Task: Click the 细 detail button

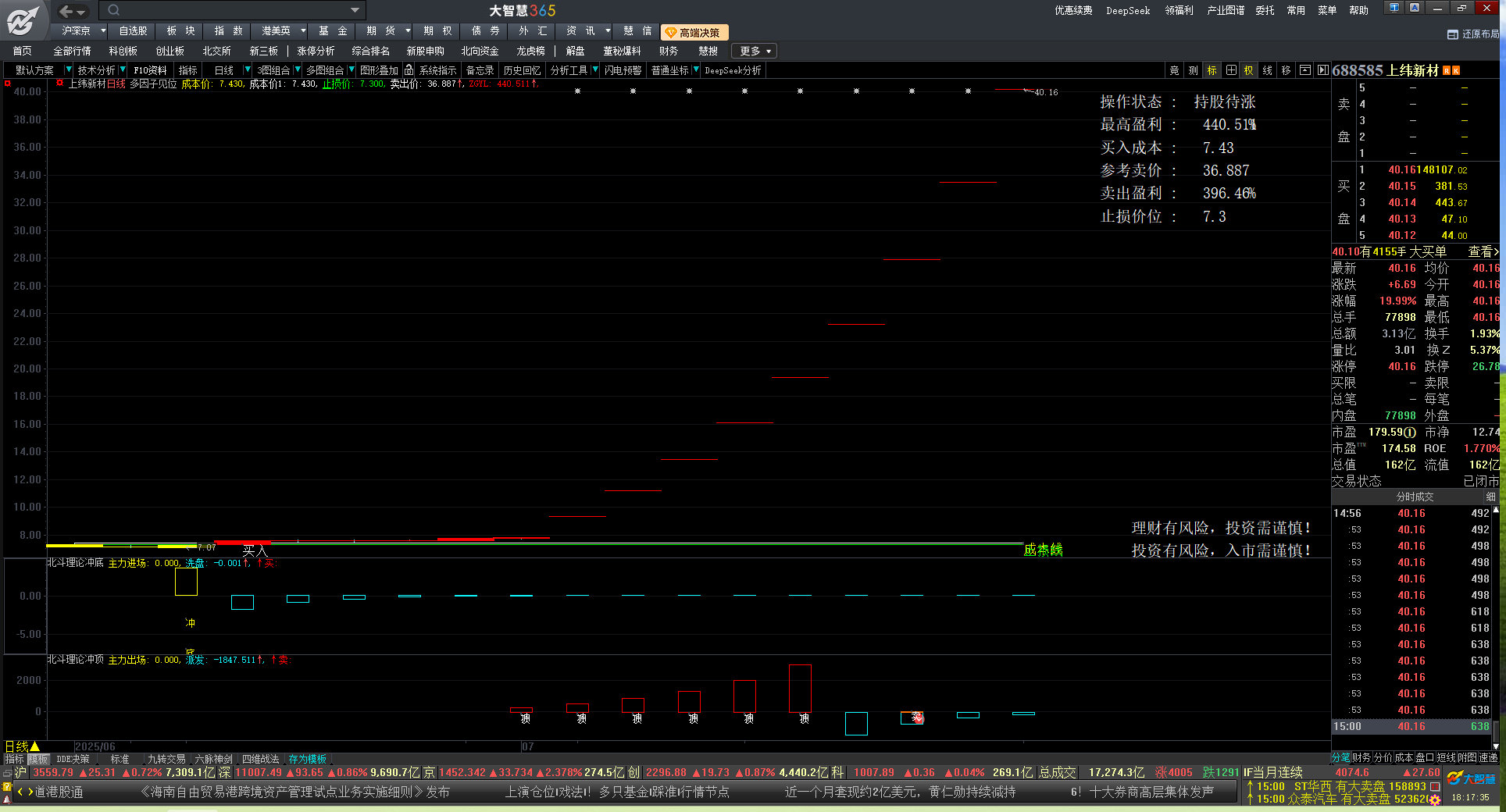Action: tap(1491, 497)
